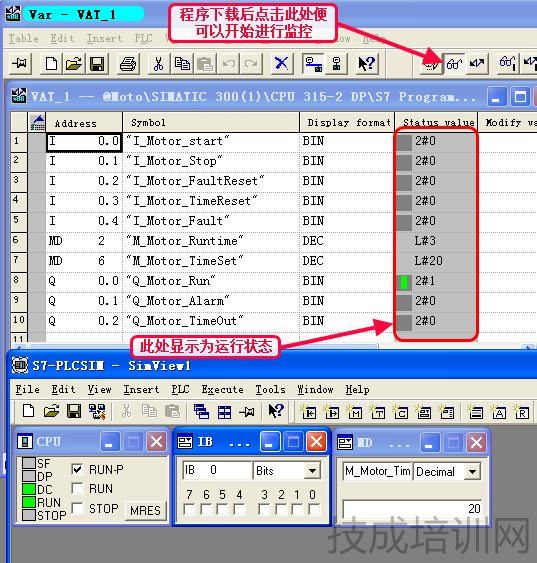
Task: Insert accumulators (A) view in PLCSIM
Action: (499, 413)
